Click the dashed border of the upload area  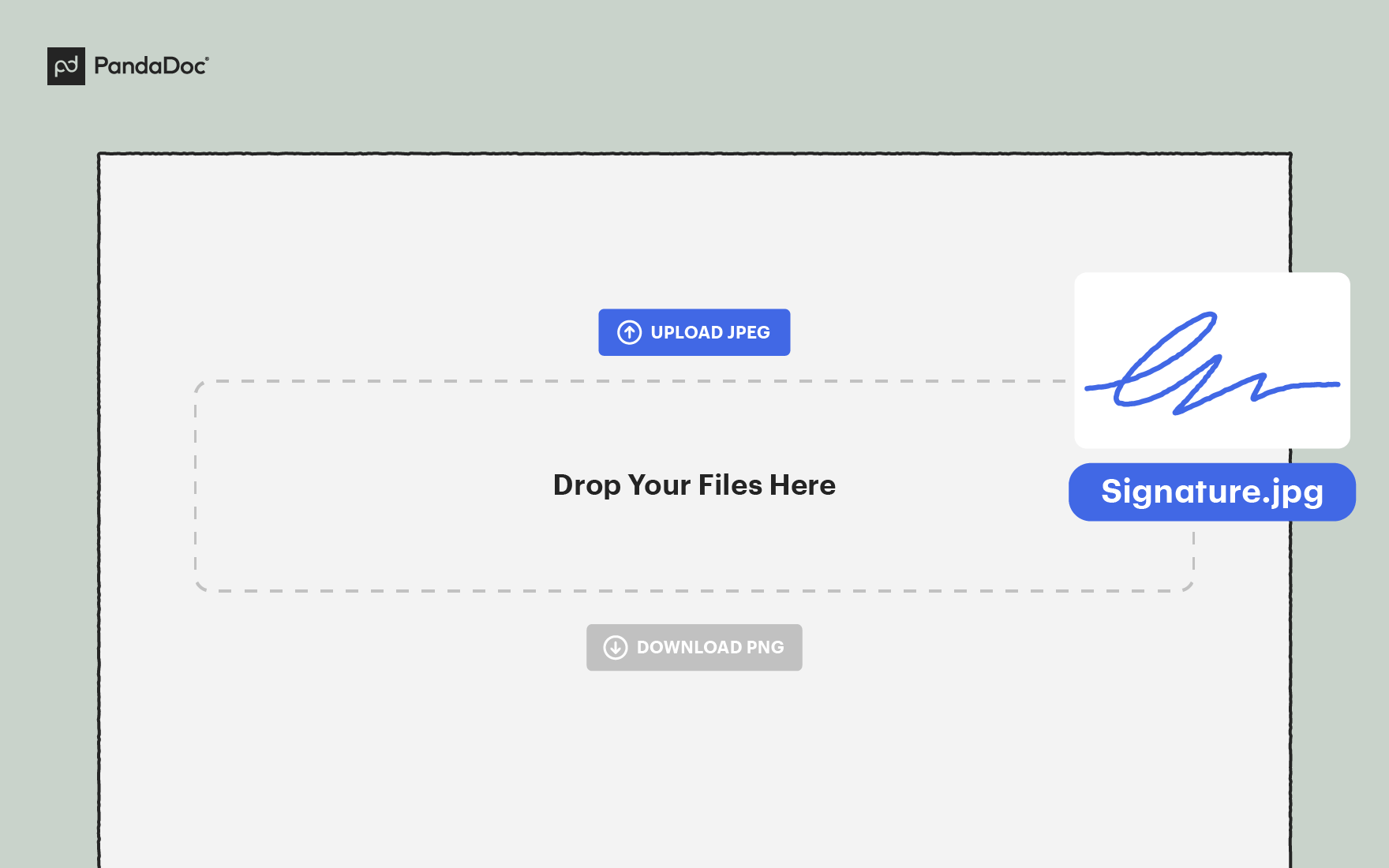[474, 381]
